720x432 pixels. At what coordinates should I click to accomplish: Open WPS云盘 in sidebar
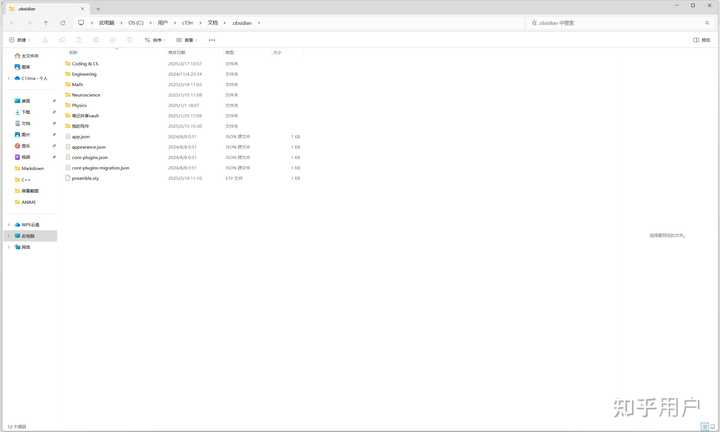tap(27, 224)
